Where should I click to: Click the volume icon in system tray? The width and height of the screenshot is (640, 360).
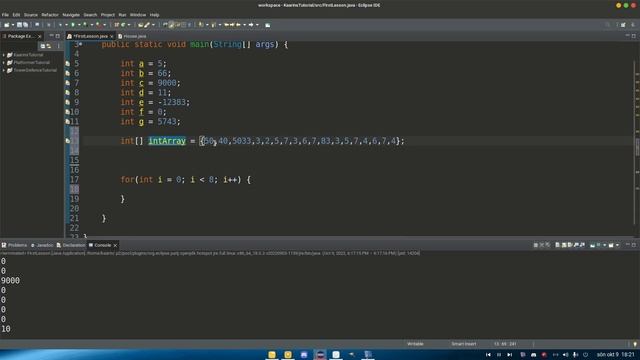(565, 355)
